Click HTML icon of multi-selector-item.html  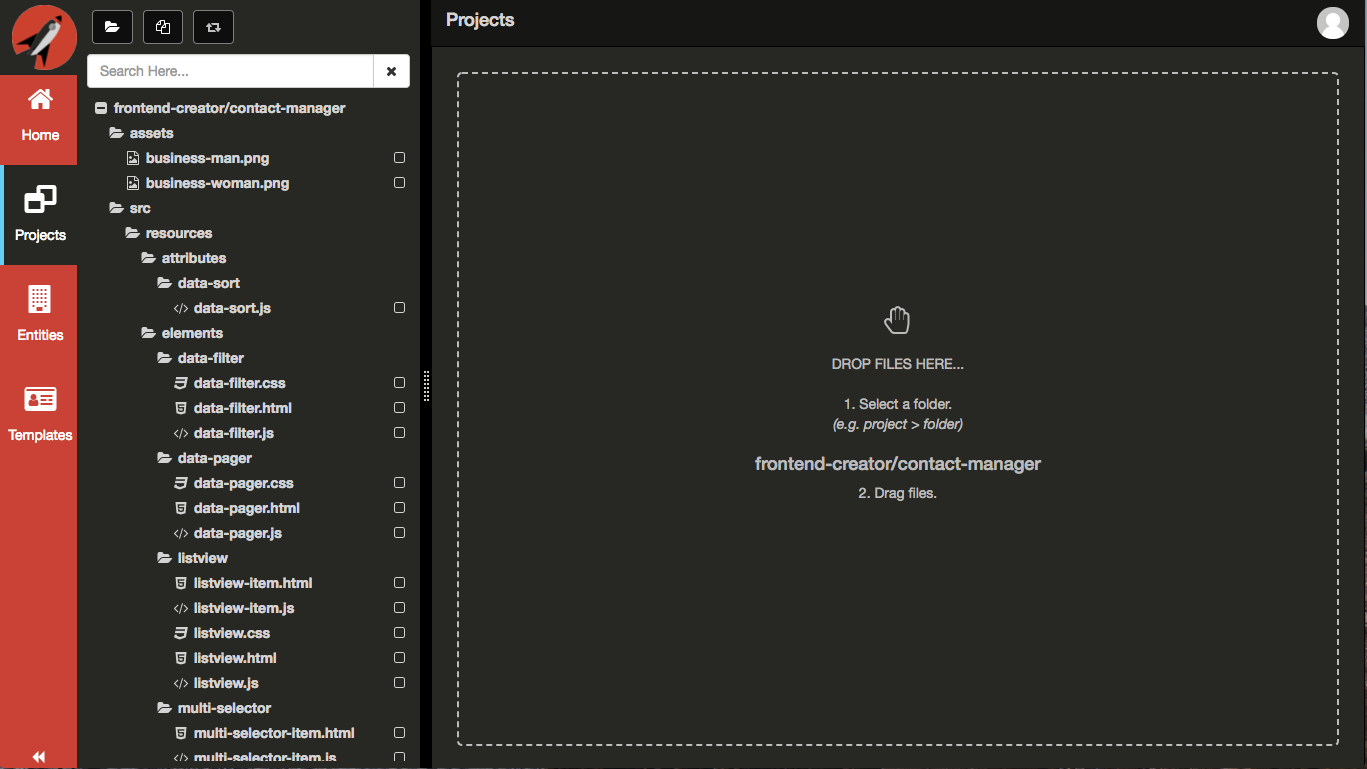coord(181,733)
